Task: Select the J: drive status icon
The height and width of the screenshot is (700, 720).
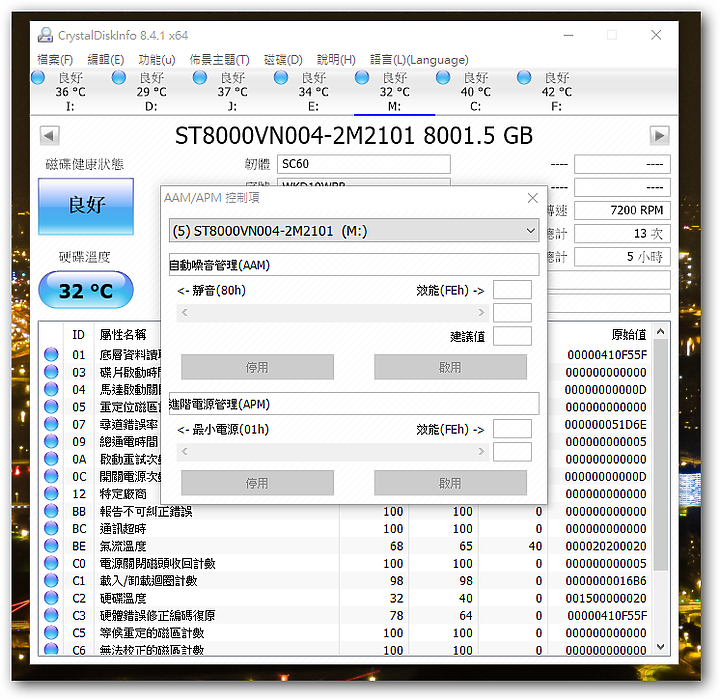Action: point(200,78)
